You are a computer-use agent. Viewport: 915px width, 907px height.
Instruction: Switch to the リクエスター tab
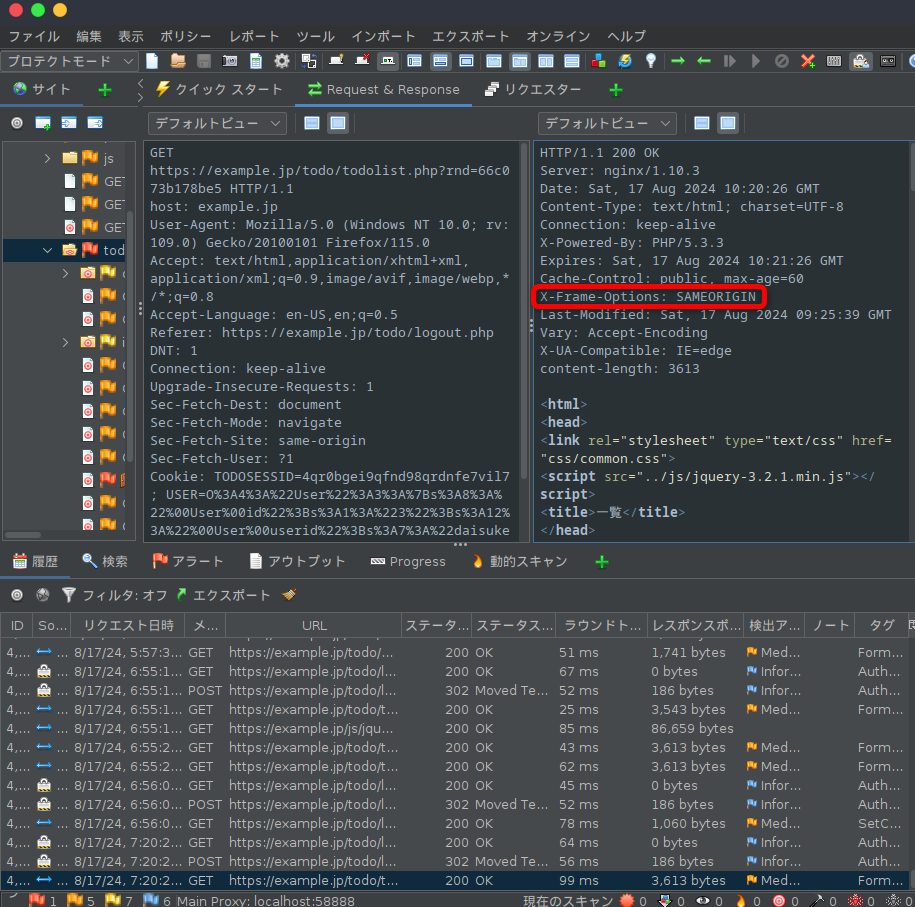click(533, 89)
